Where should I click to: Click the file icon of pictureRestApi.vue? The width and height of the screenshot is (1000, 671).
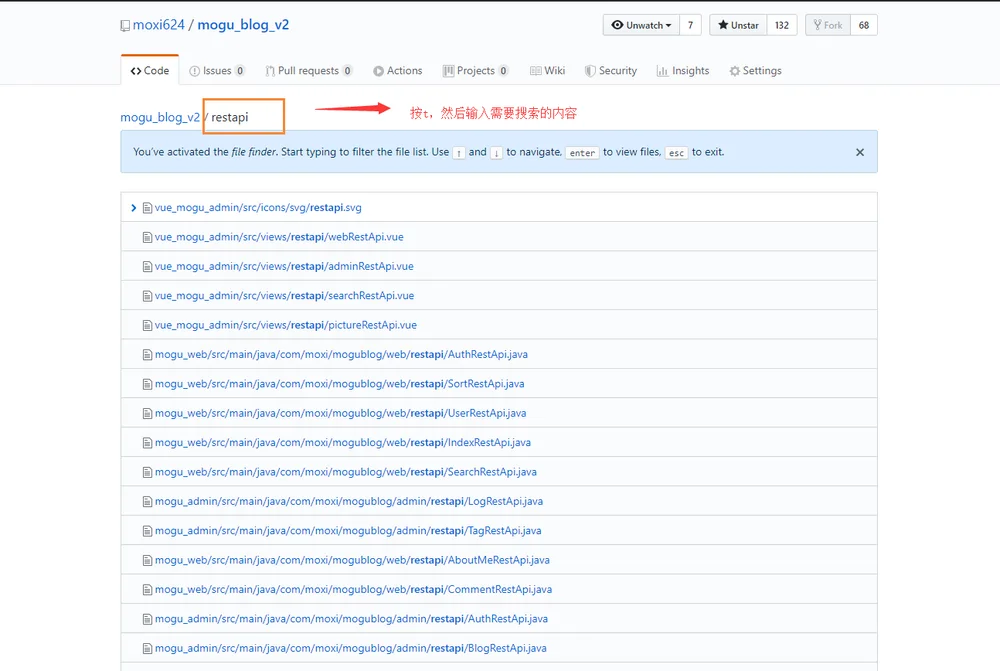click(x=147, y=325)
